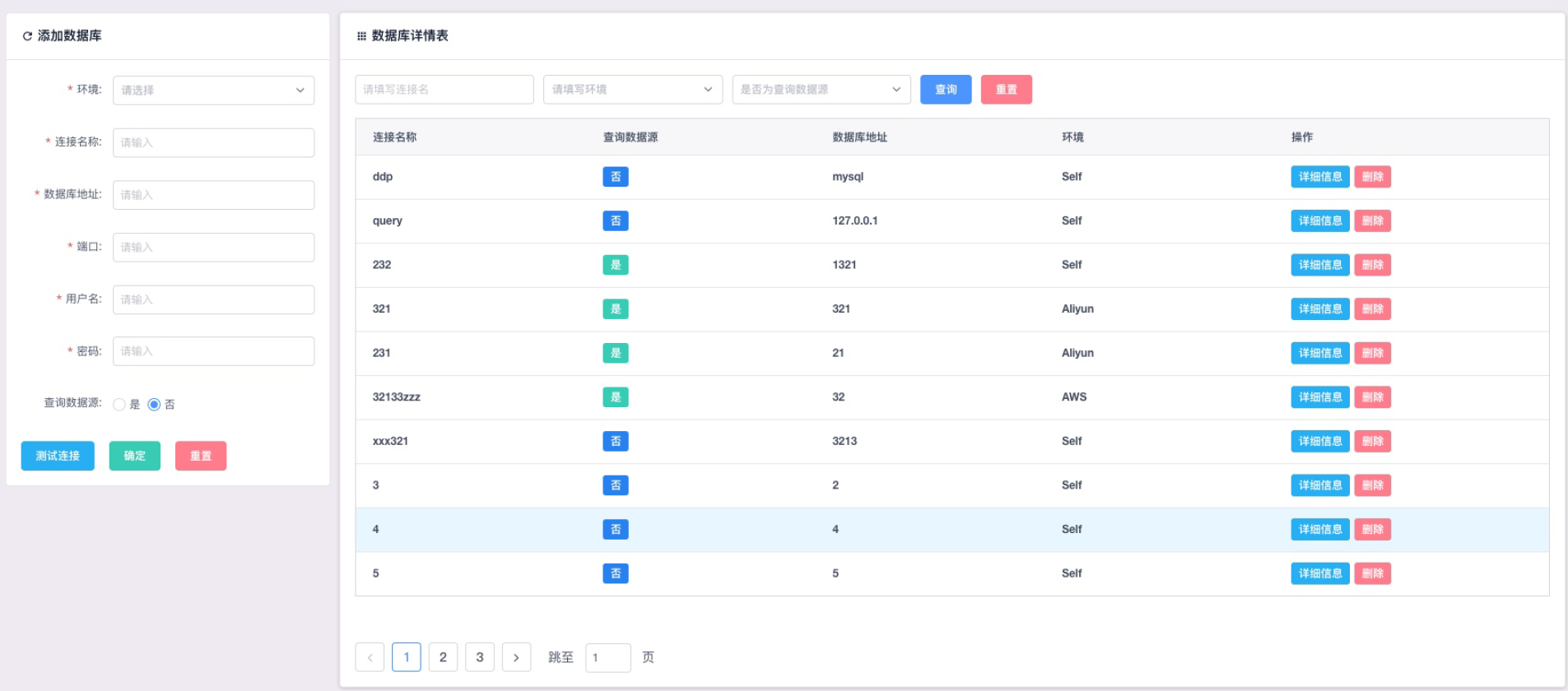
Task: Click the grid icon beside 数据库详情表
Action: tap(361, 36)
